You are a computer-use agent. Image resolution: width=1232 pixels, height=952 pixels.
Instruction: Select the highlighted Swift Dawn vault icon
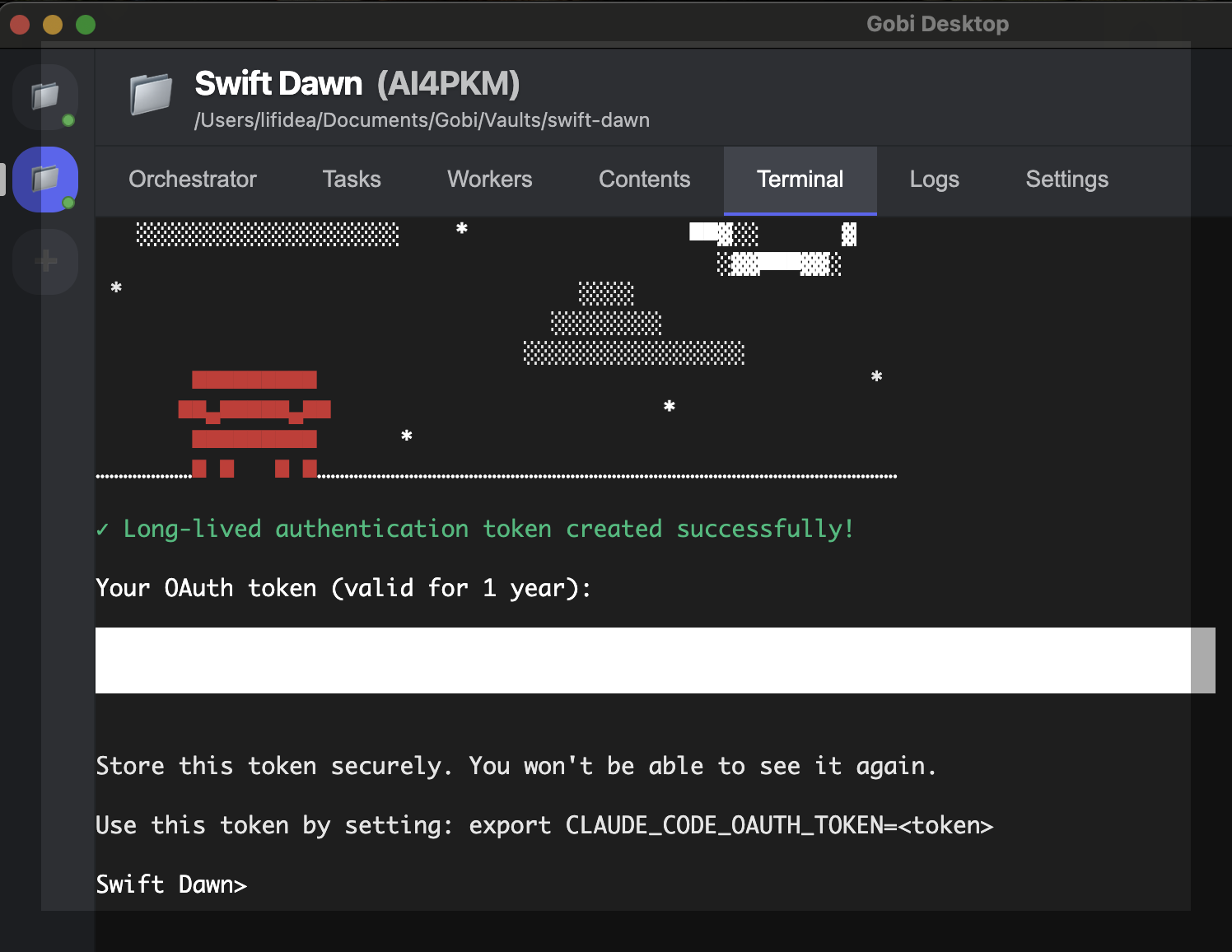tap(45, 179)
